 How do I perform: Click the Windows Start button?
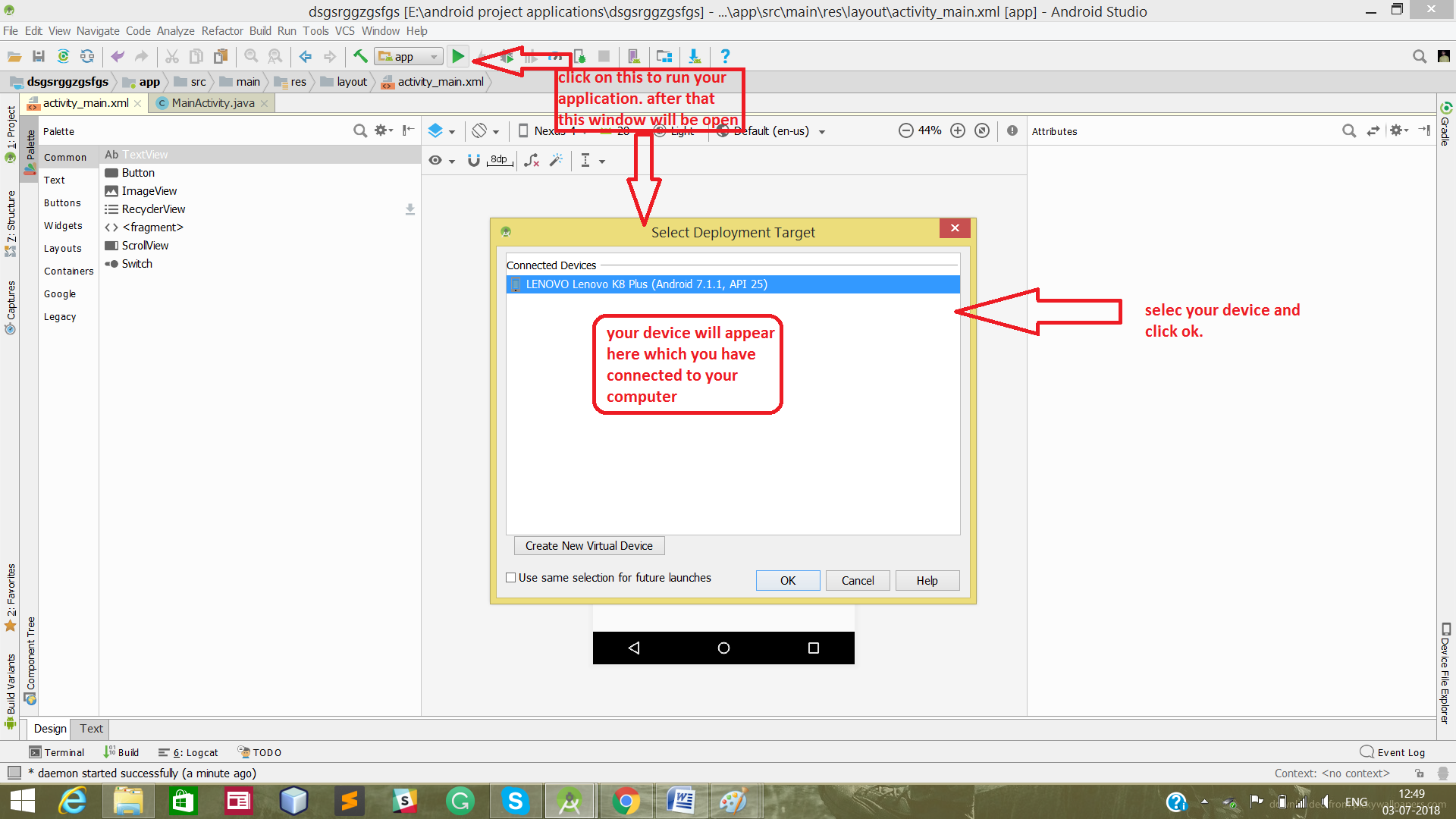(24, 801)
